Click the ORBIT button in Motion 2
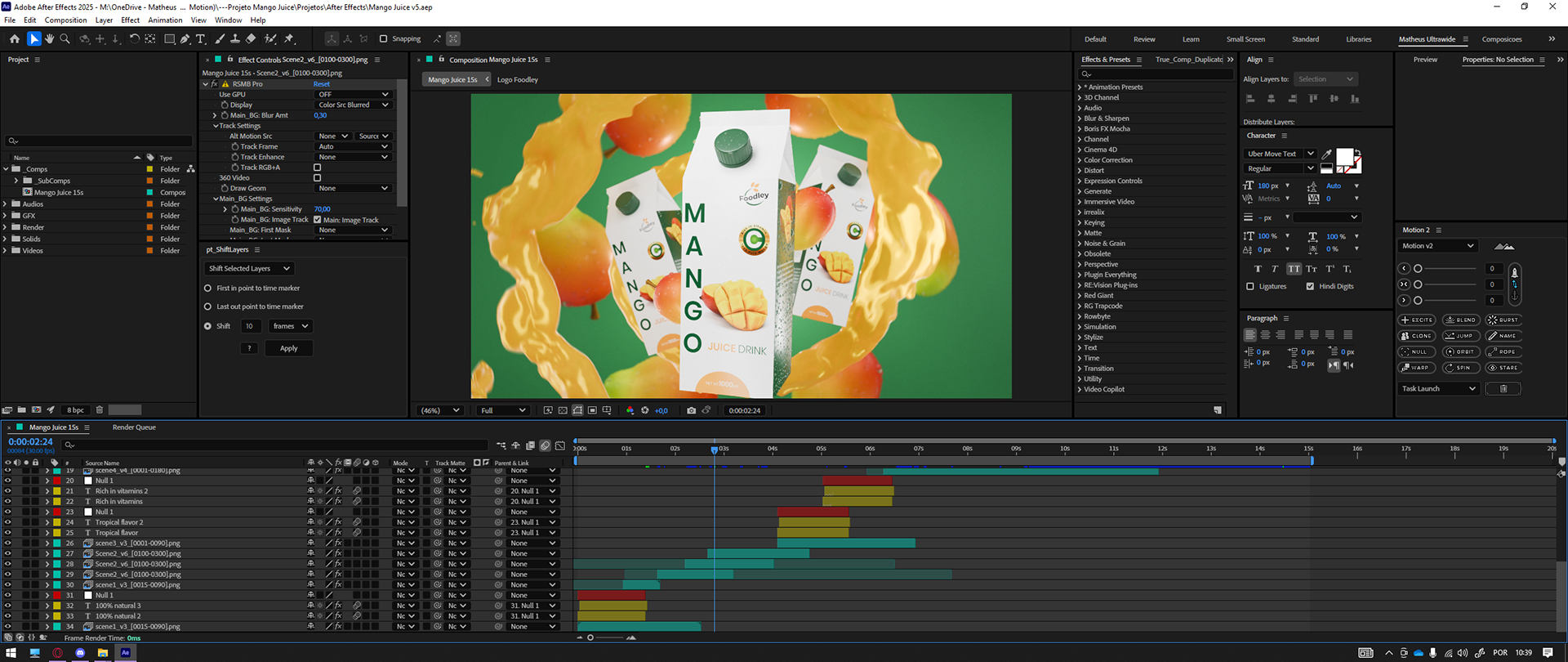This screenshot has height=662, width=1568. tap(1461, 351)
